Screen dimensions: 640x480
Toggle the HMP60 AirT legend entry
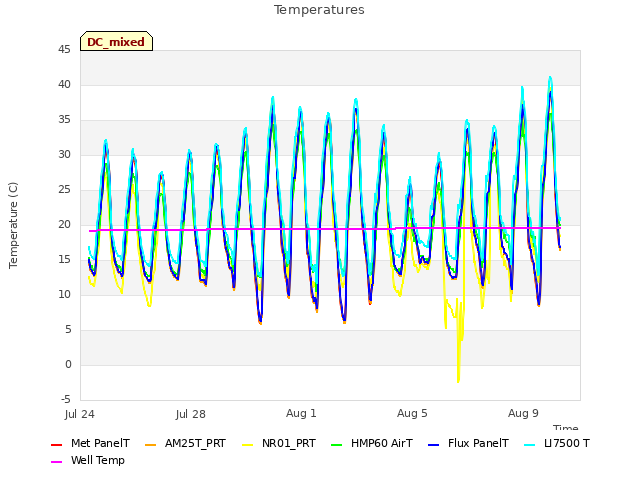pyautogui.click(x=372, y=443)
